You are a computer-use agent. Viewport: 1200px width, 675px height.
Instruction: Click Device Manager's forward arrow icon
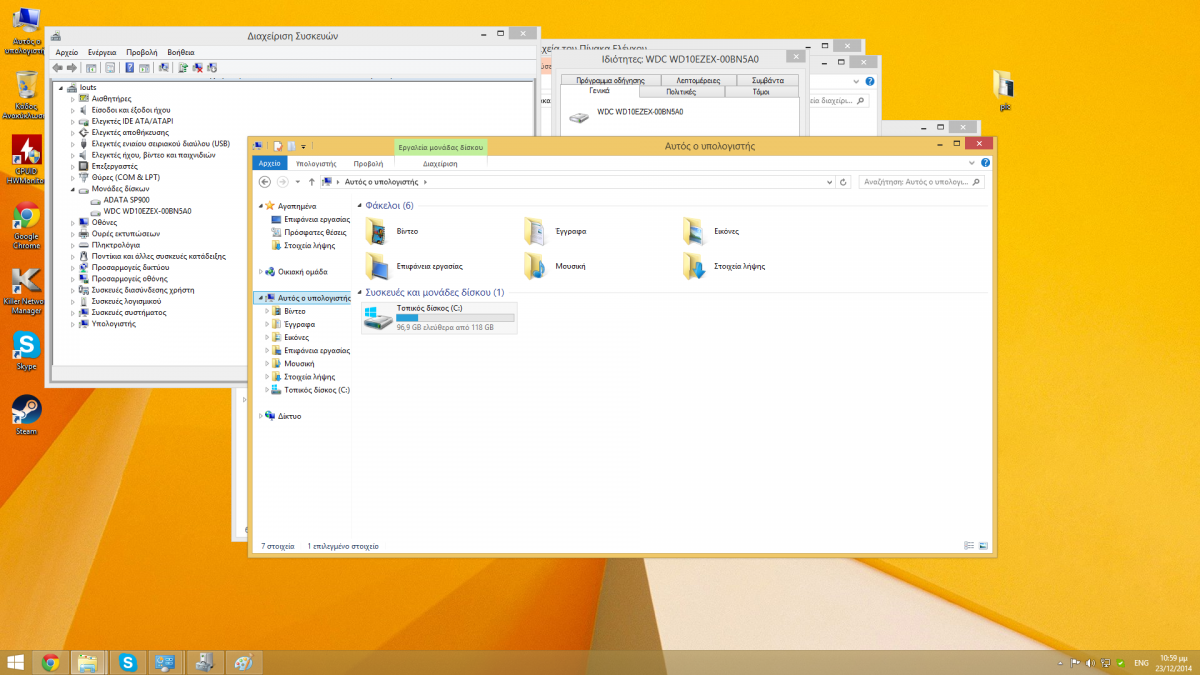[x=71, y=68]
